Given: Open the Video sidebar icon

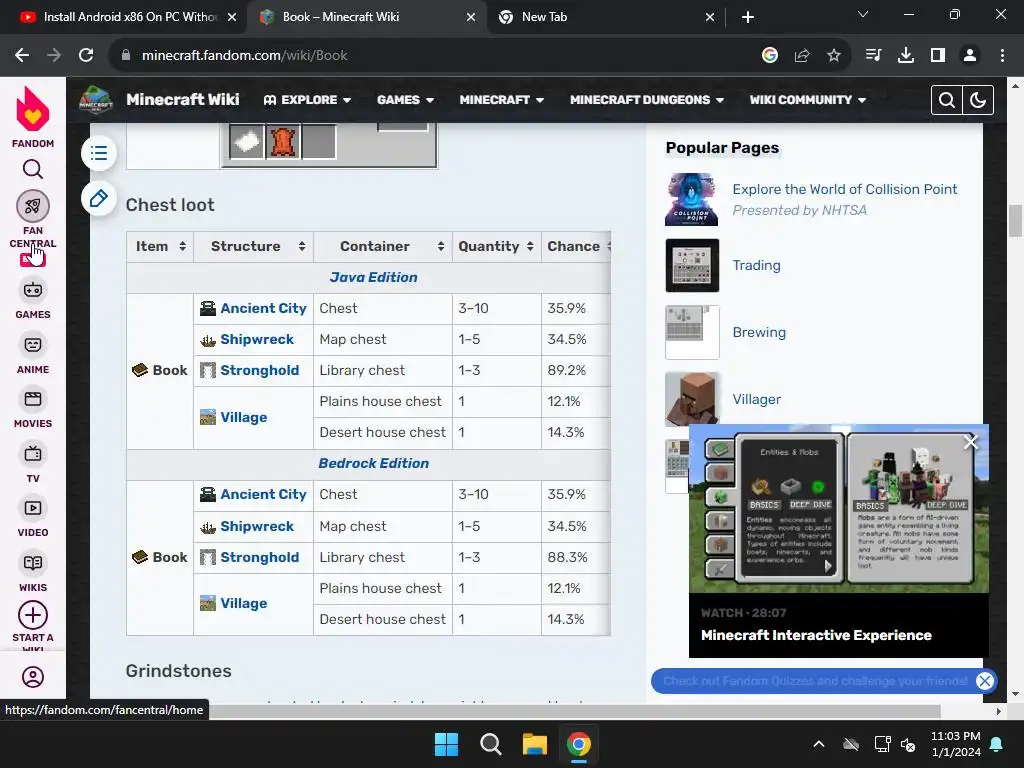Looking at the screenshot, I should point(33,508).
